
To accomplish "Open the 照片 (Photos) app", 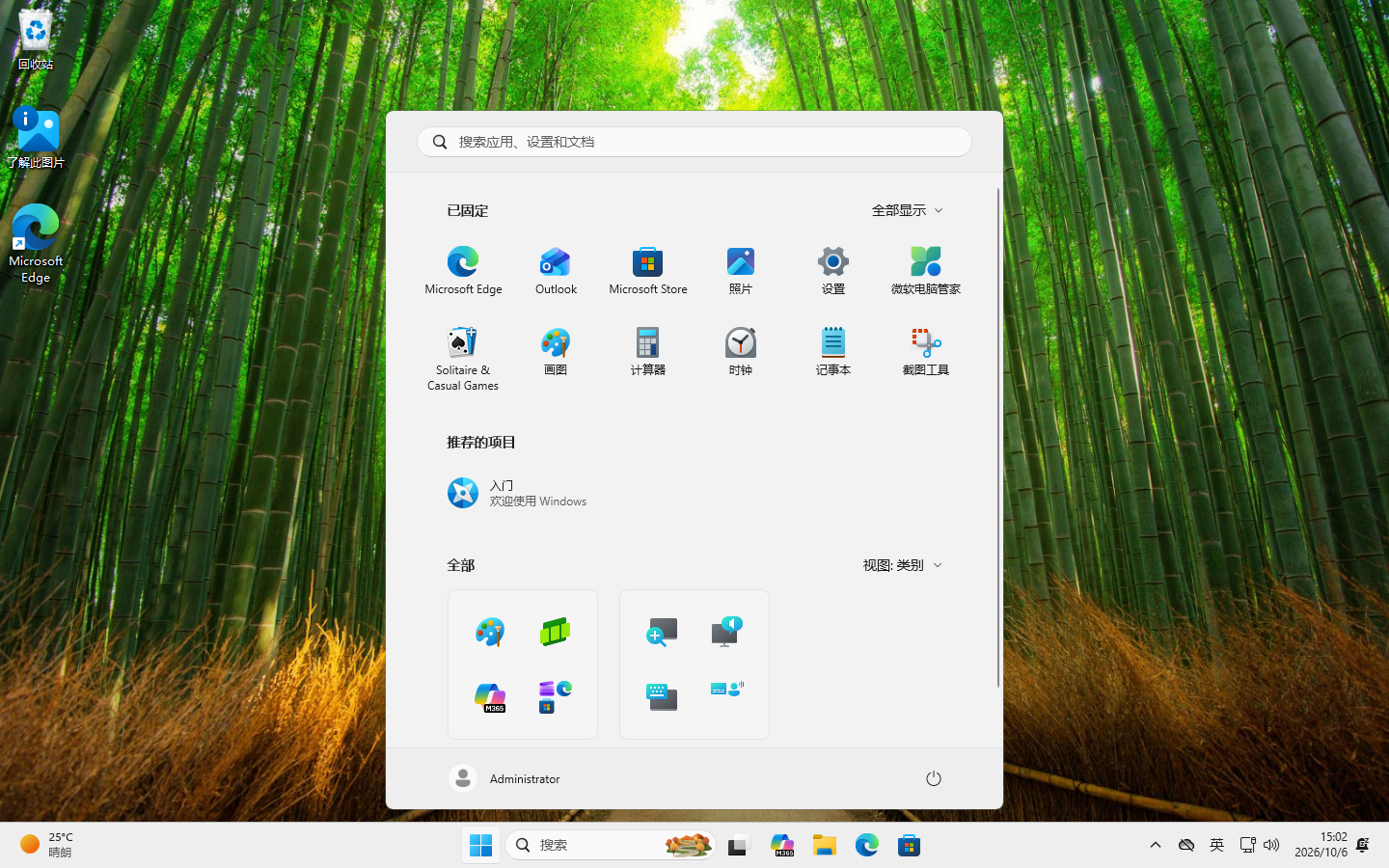I will click(x=741, y=270).
